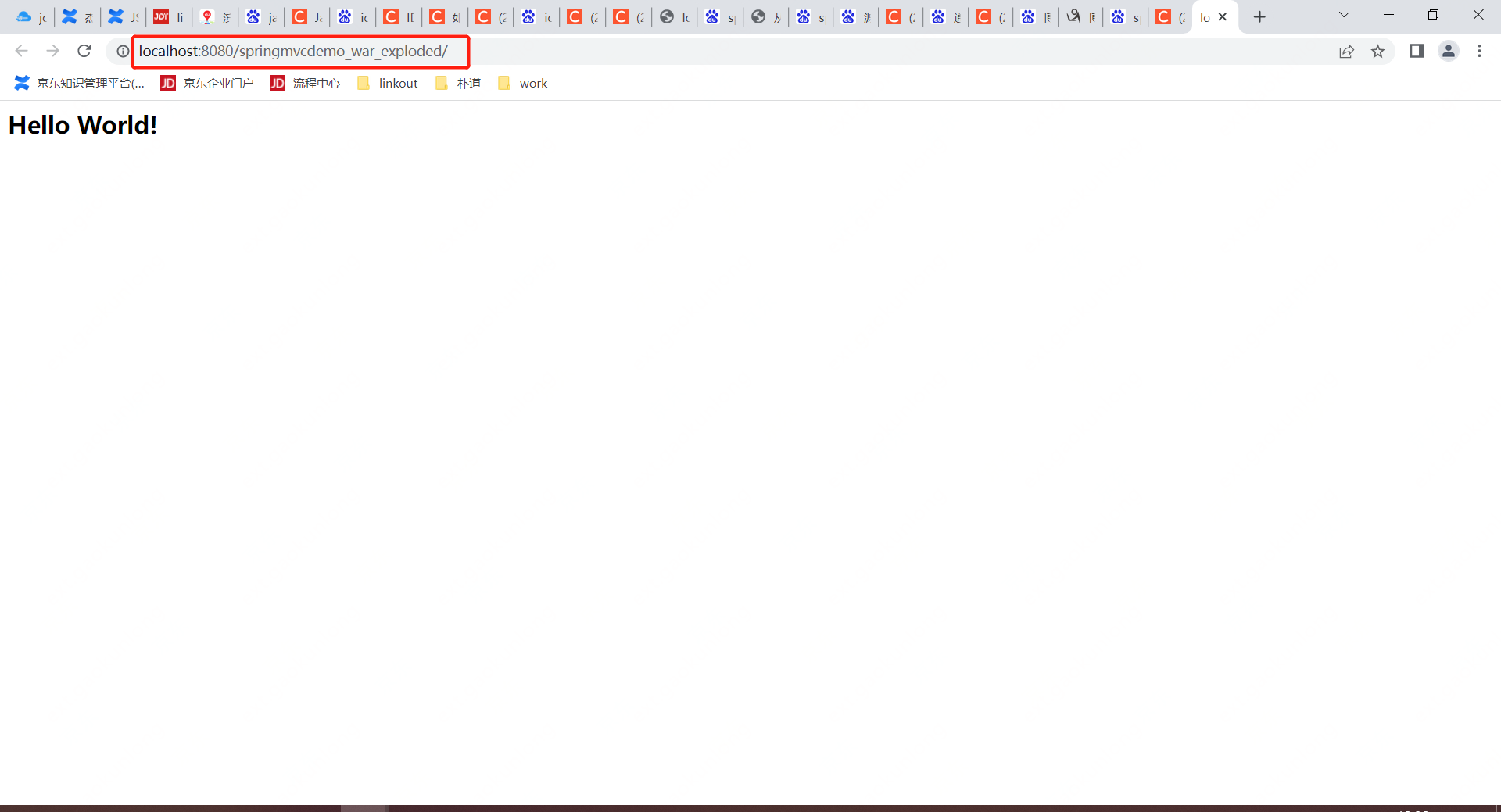Go back to the previous page
Viewport: 1501px width, 812px height.
(21, 51)
